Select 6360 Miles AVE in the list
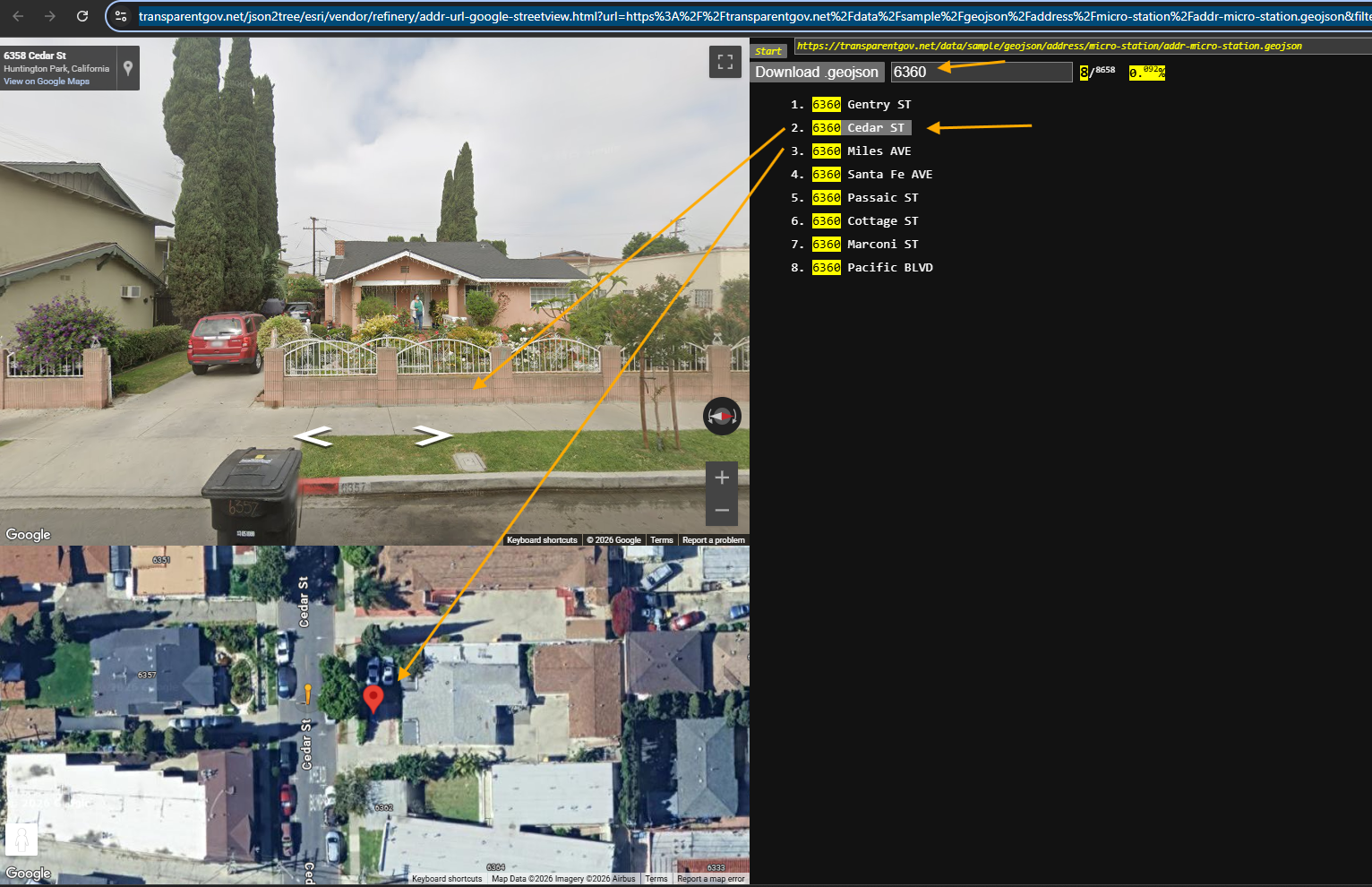This screenshot has width=1372, height=887. 861,151
